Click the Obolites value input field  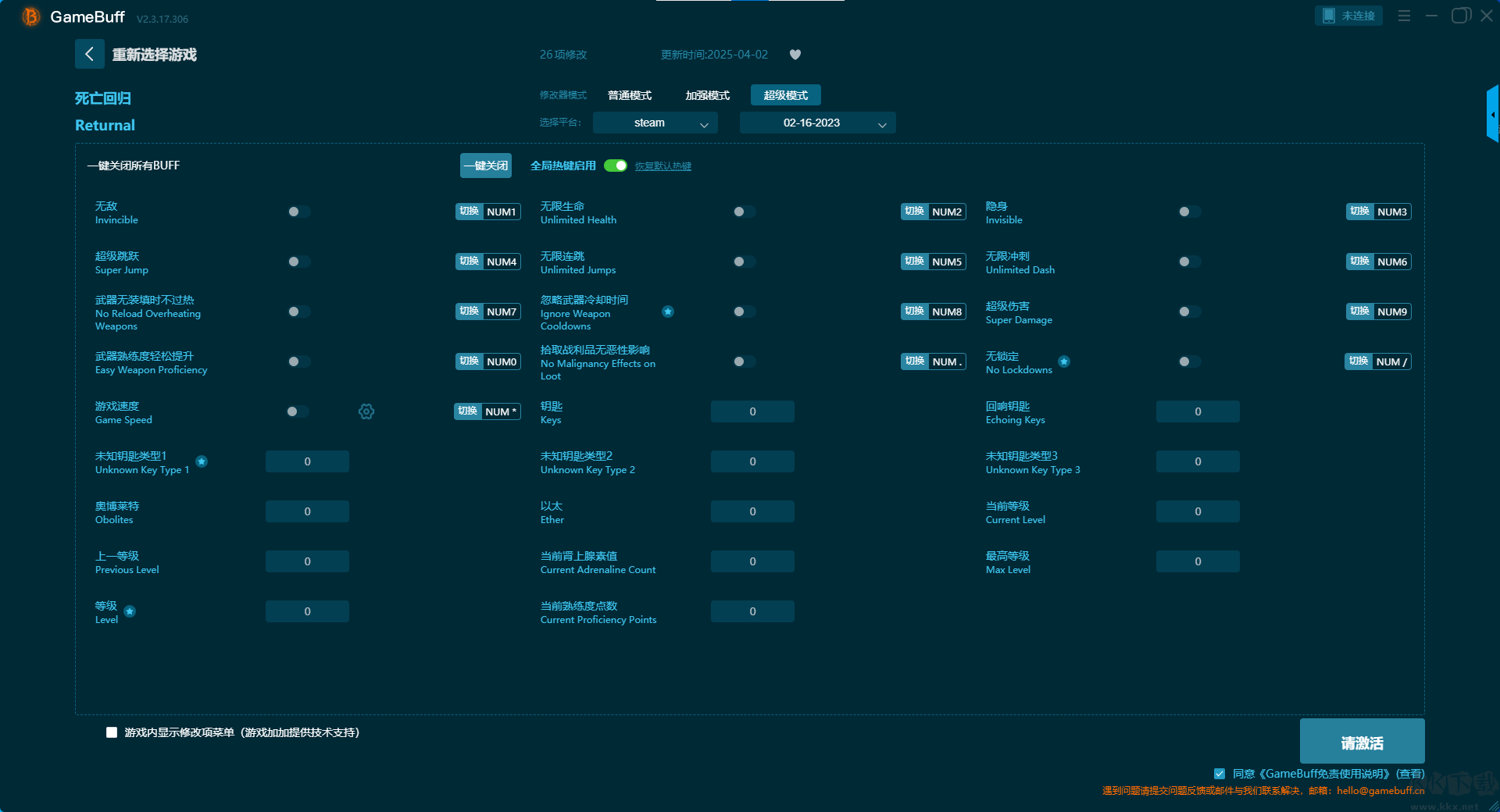pos(307,511)
